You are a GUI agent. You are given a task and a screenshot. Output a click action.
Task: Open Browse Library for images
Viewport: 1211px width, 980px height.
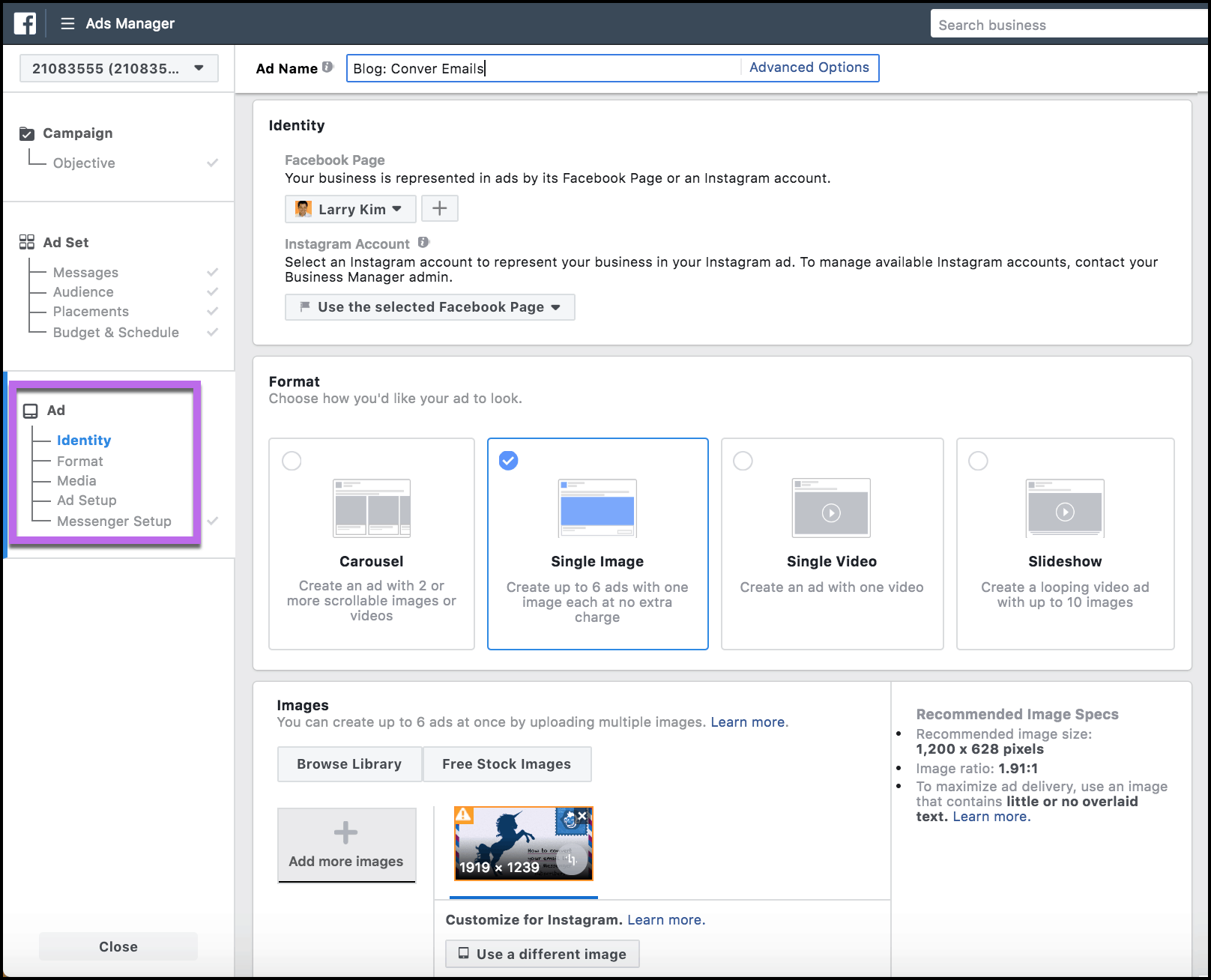click(x=349, y=763)
